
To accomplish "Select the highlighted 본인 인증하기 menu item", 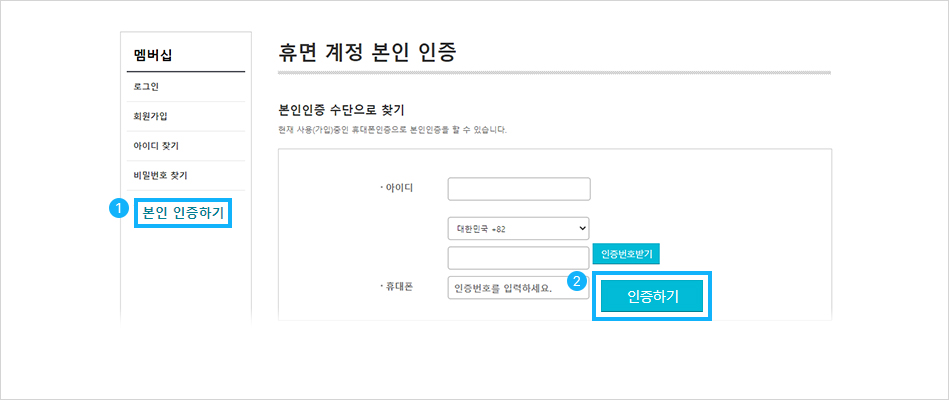I will [183, 213].
